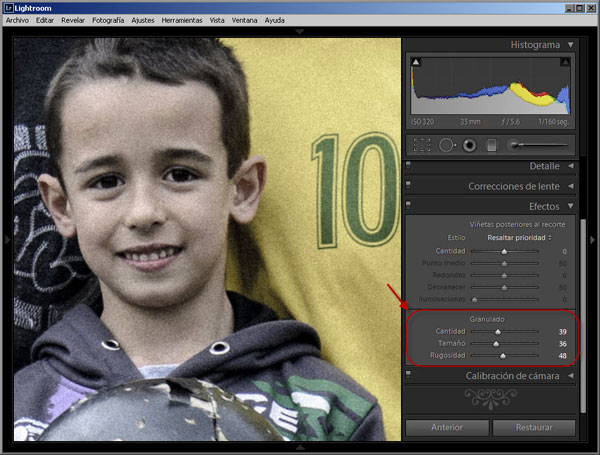Toggle the Calibración de cámara panel switch
The height and width of the screenshot is (455, 600).
[x=408, y=375]
